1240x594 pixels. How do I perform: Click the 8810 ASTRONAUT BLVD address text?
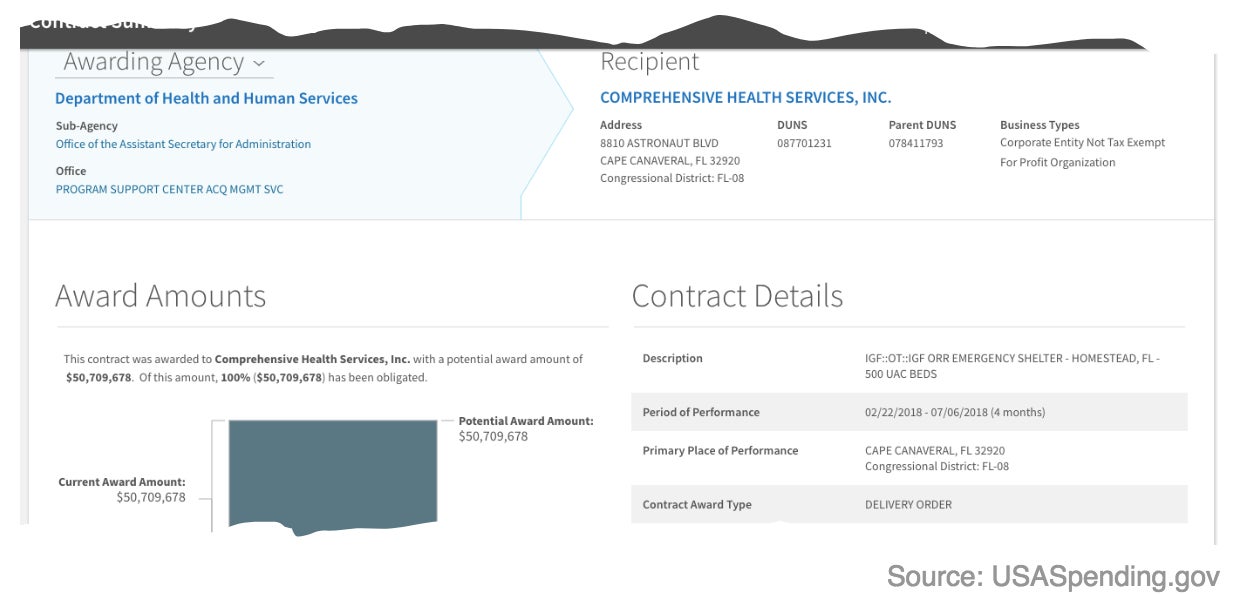659,143
